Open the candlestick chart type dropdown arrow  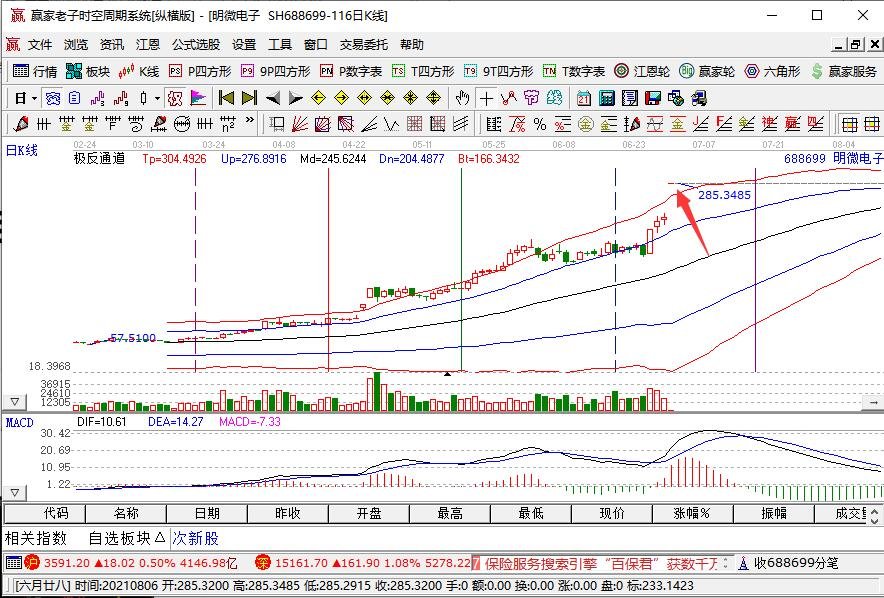point(157,99)
